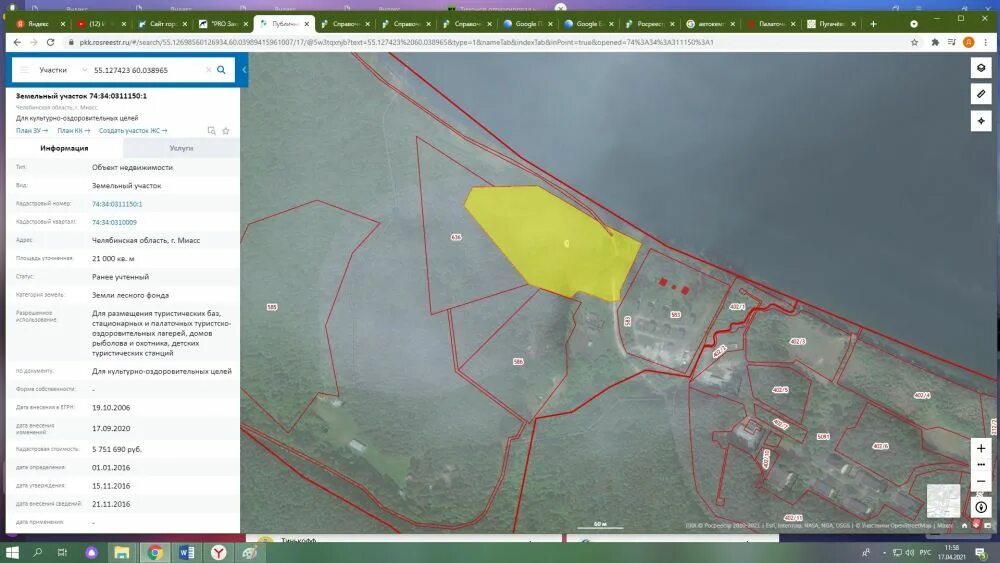Add parcel to favorites star
The image size is (1000, 563).
tap(225, 131)
